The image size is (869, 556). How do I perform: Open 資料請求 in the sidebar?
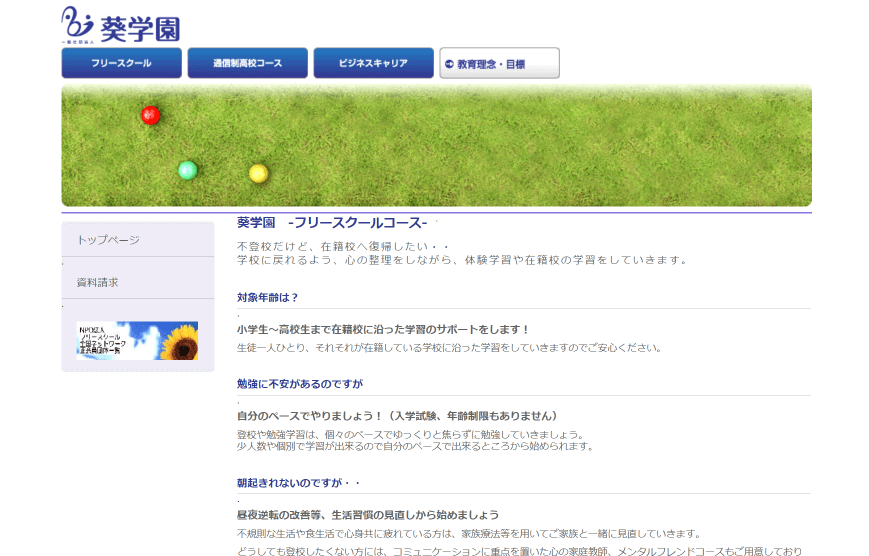(98, 282)
